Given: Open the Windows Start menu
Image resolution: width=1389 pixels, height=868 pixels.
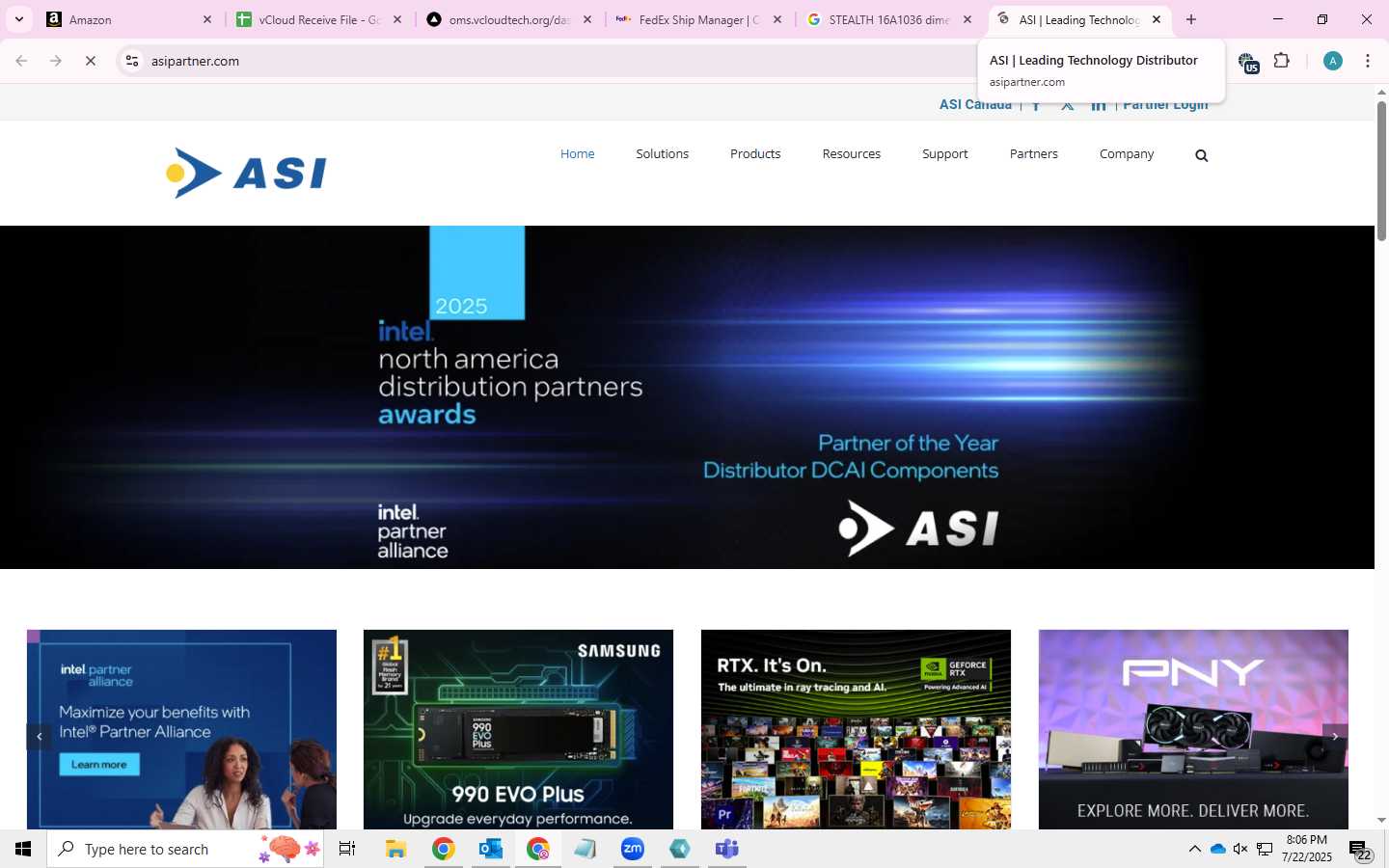Looking at the screenshot, I should pos(23,849).
